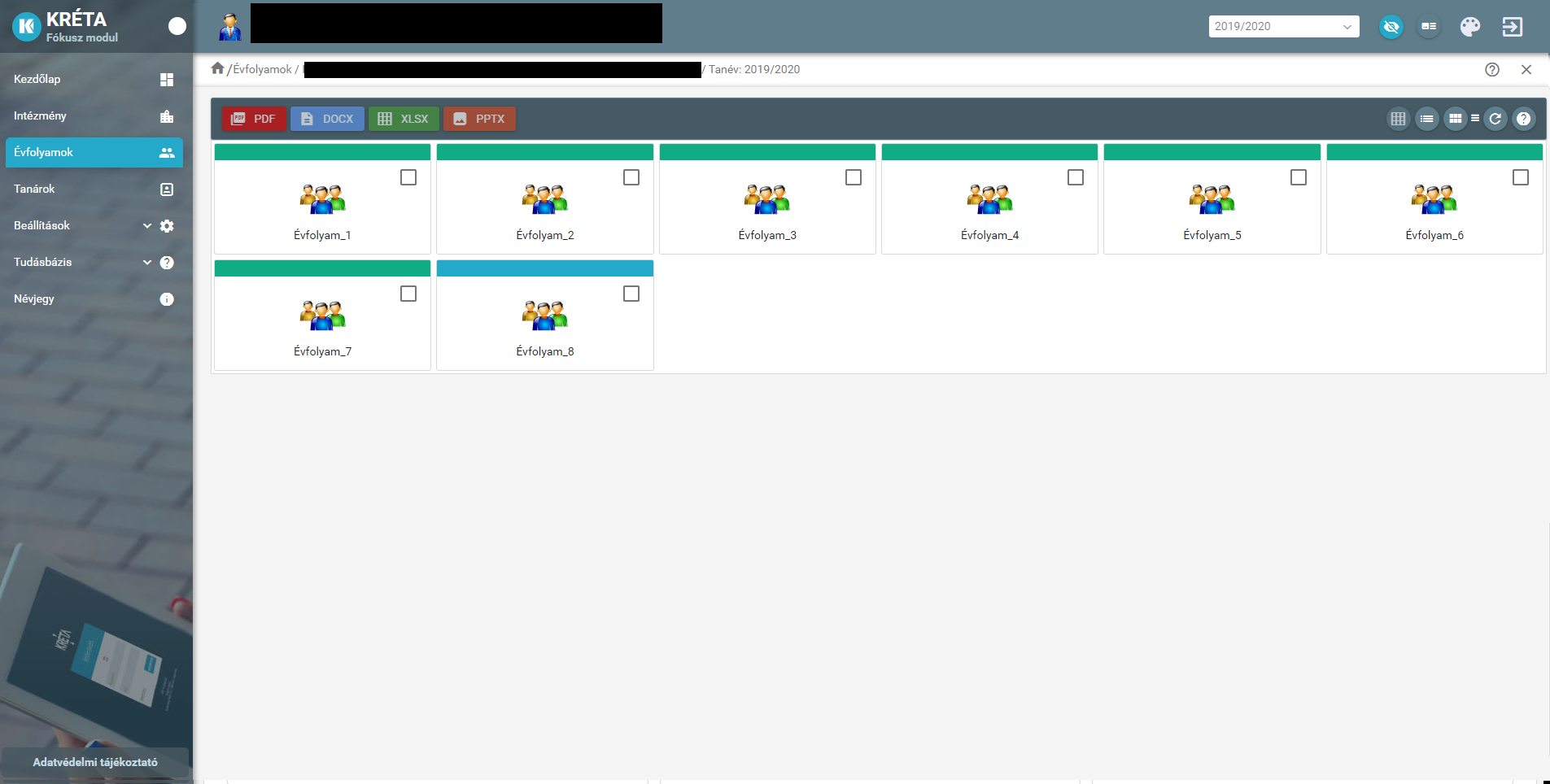This screenshot has width=1550, height=784.
Task: Click the Évfolyamok people icon in sidebar
Action: pos(167,153)
